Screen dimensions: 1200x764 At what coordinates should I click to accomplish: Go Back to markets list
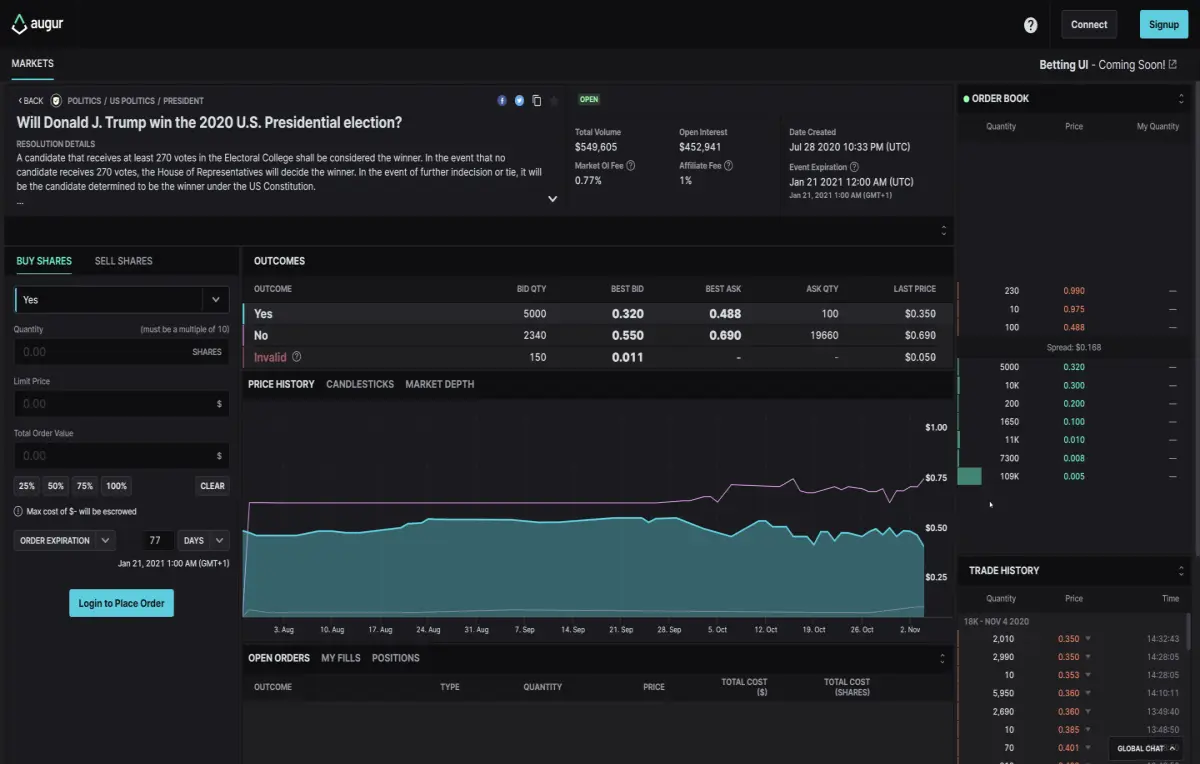[x=31, y=101]
